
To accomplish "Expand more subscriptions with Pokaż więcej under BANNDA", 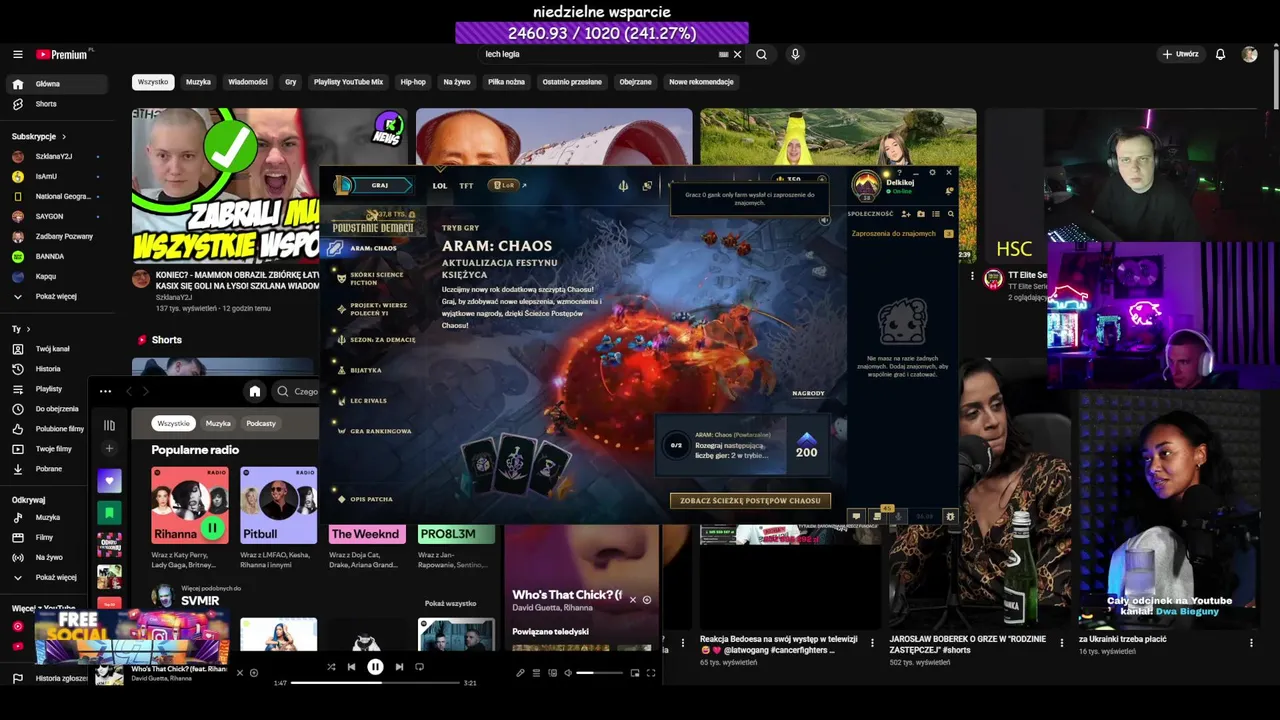I will pos(54,296).
